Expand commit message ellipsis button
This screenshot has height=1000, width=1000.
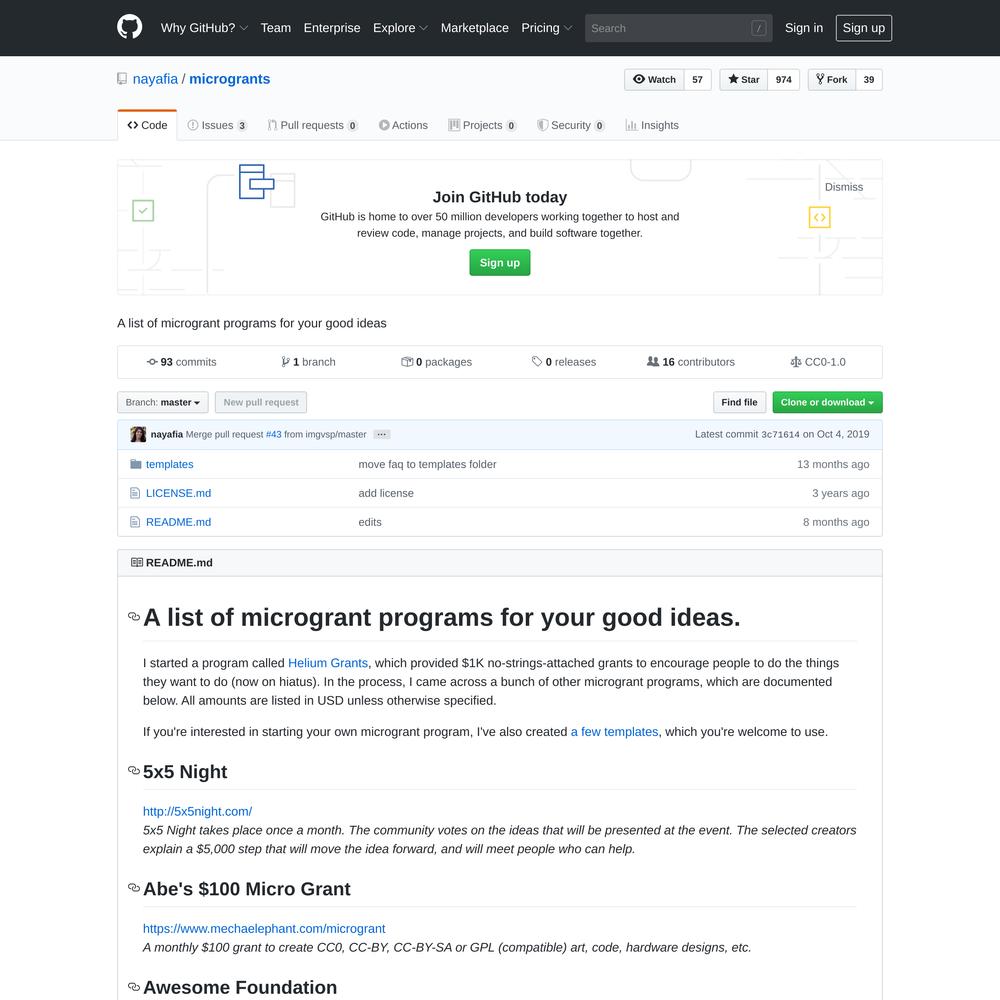click(381, 434)
